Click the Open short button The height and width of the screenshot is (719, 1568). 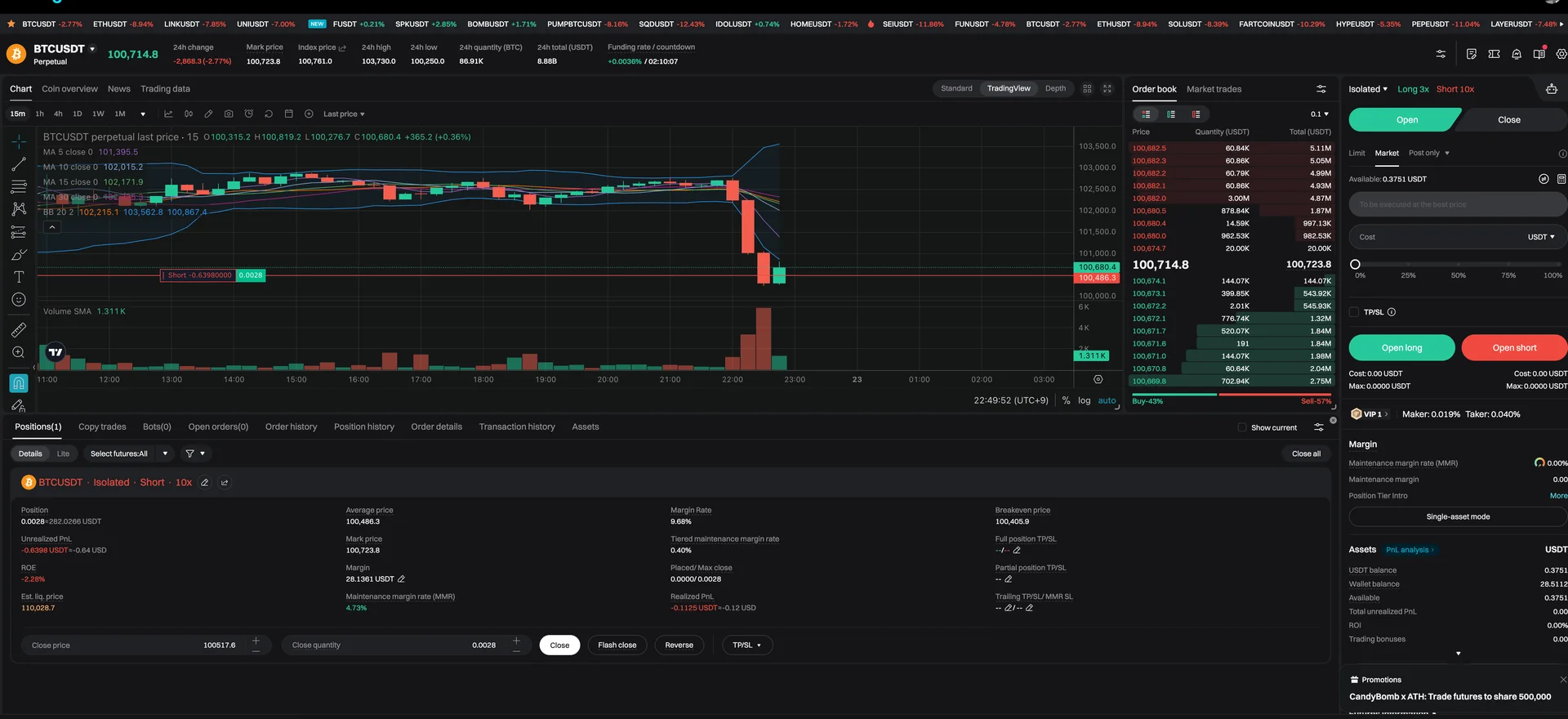[x=1514, y=347]
